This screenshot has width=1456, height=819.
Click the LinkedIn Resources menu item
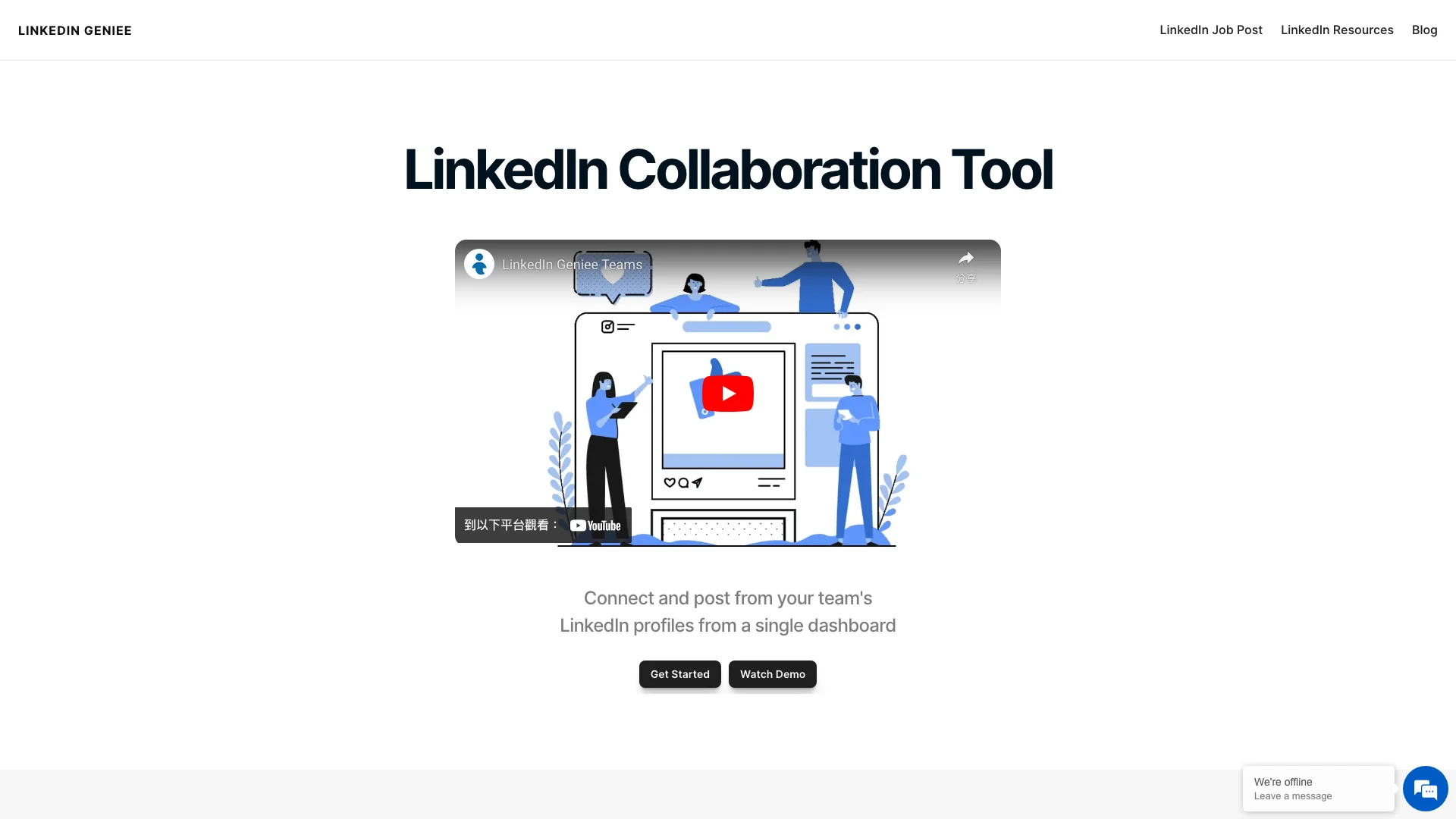pos(1337,30)
